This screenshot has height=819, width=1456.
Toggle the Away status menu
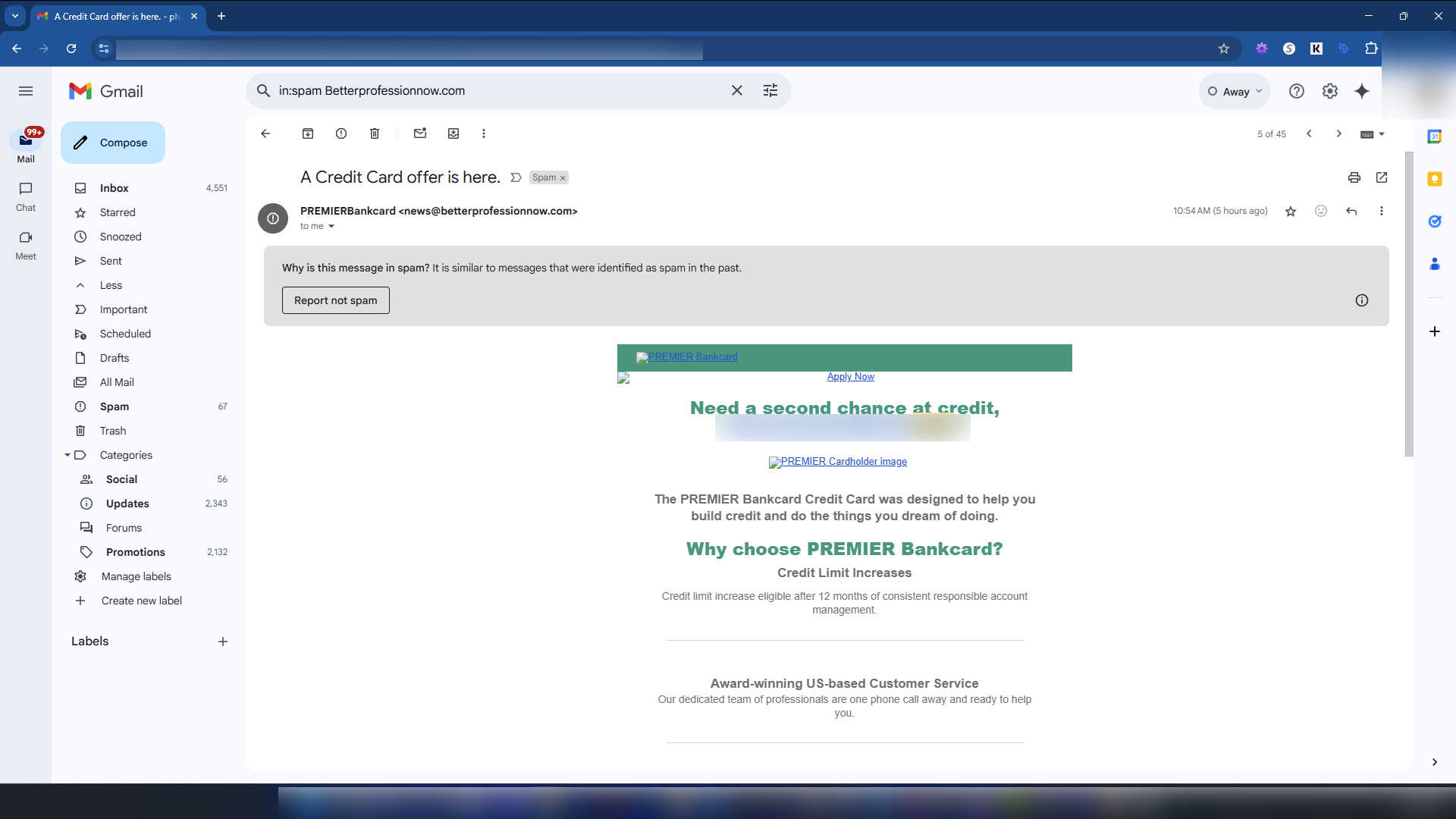(1235, 91)
